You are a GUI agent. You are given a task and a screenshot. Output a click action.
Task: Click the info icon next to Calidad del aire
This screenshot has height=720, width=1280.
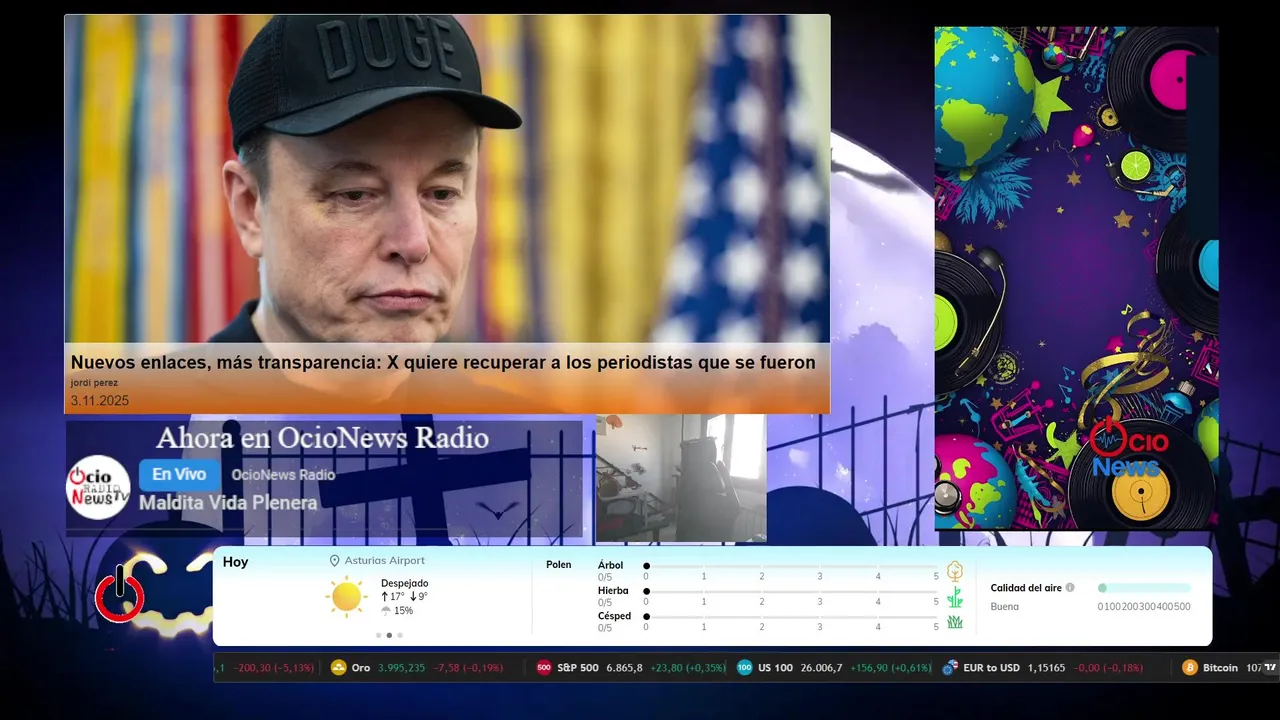pos(1070,588)
